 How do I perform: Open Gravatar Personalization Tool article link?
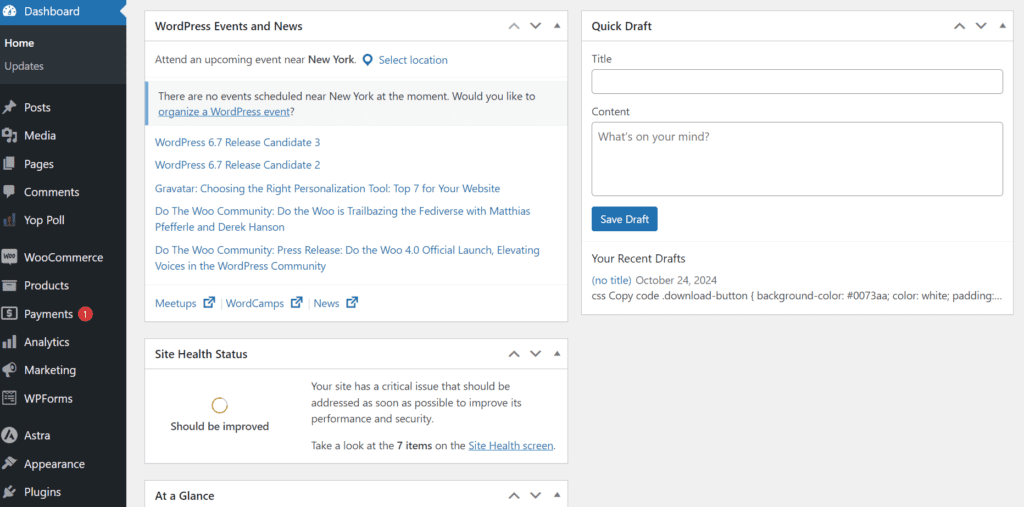(327, 189)
